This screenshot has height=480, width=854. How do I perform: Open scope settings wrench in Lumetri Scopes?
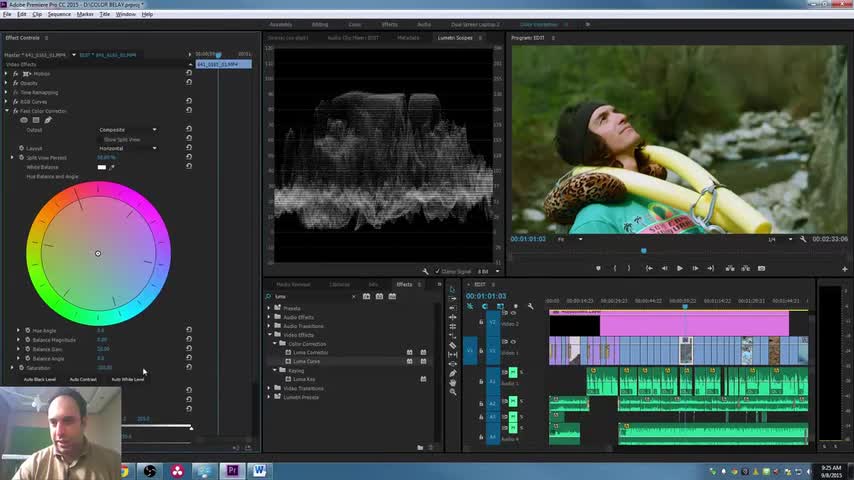coord(426,271)
